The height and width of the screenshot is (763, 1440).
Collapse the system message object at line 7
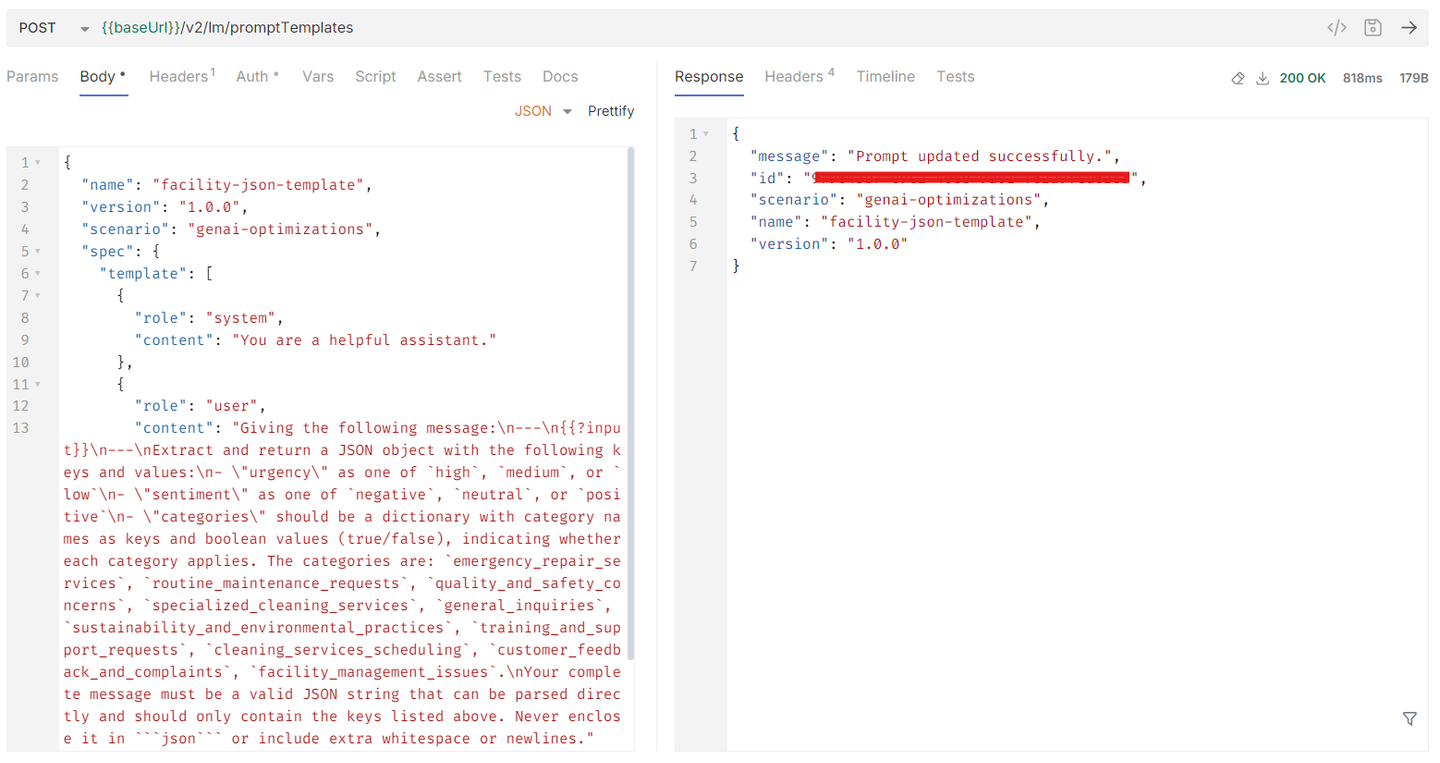[x=38, y=295]
